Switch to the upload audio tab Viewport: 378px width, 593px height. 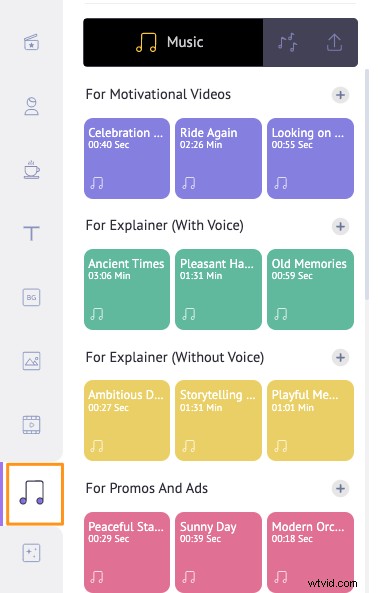(334, 42)
